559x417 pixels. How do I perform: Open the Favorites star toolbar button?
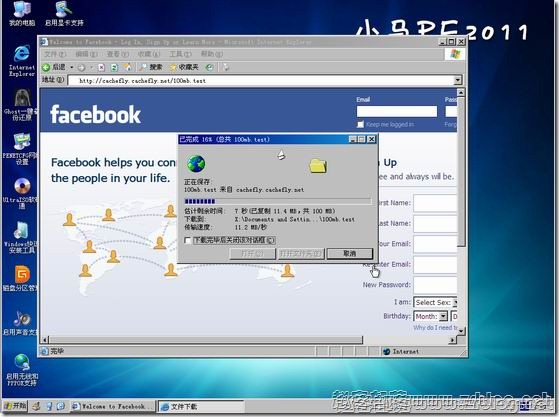[x=184, y=67]
